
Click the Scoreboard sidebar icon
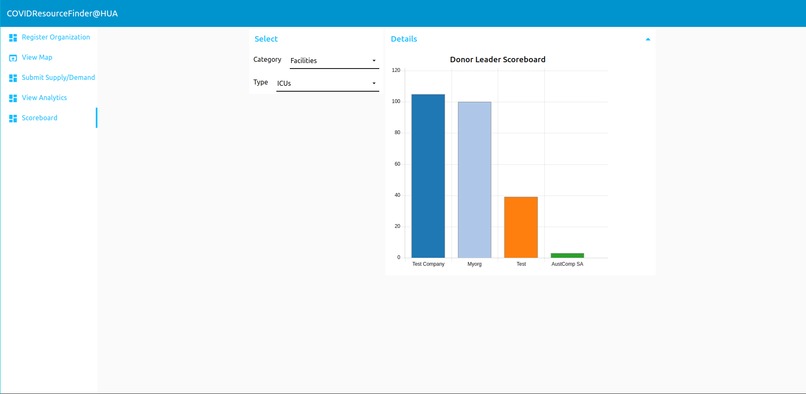[x=13, y=118]
